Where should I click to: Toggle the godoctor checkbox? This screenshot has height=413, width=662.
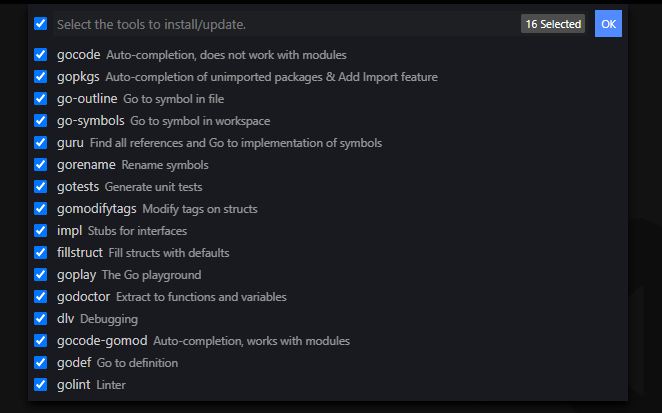click(41, 296)
